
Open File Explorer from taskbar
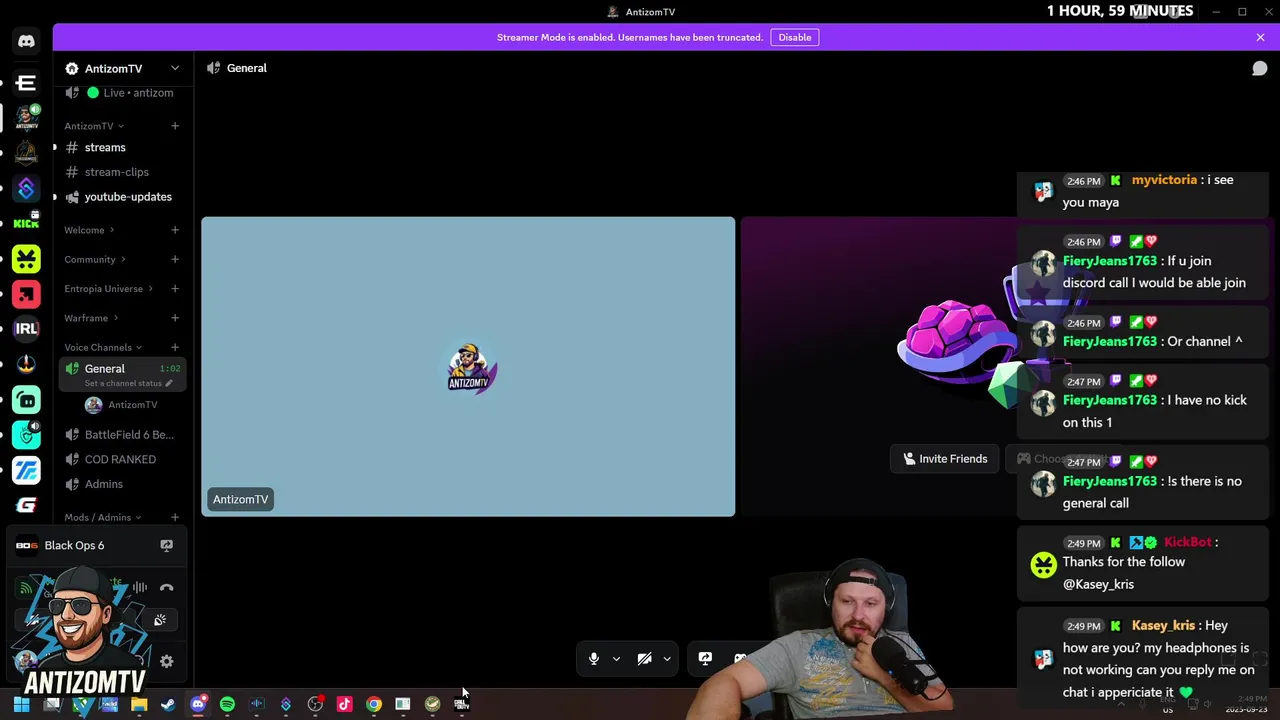pyautogui.click(x=139, y=704)
